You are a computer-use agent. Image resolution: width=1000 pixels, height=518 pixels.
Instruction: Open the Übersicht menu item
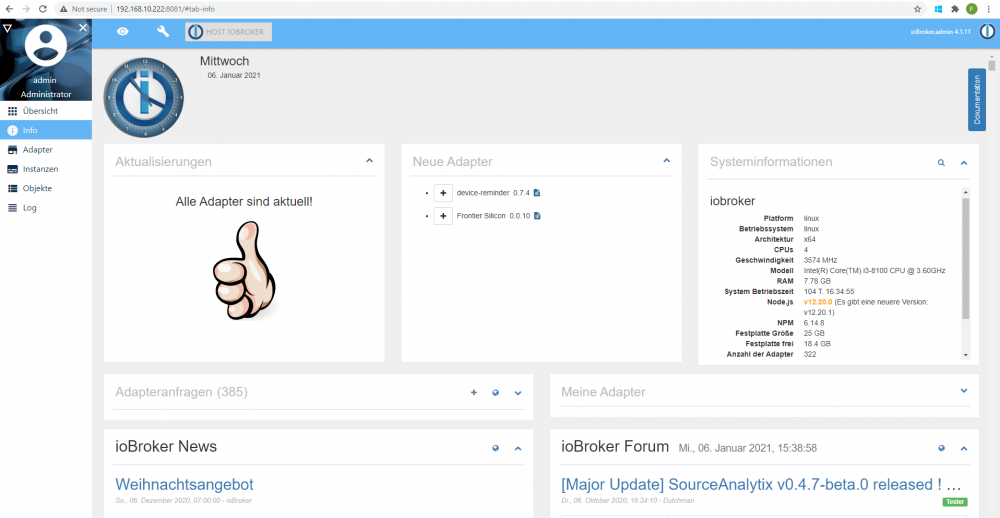click(46, 111)
